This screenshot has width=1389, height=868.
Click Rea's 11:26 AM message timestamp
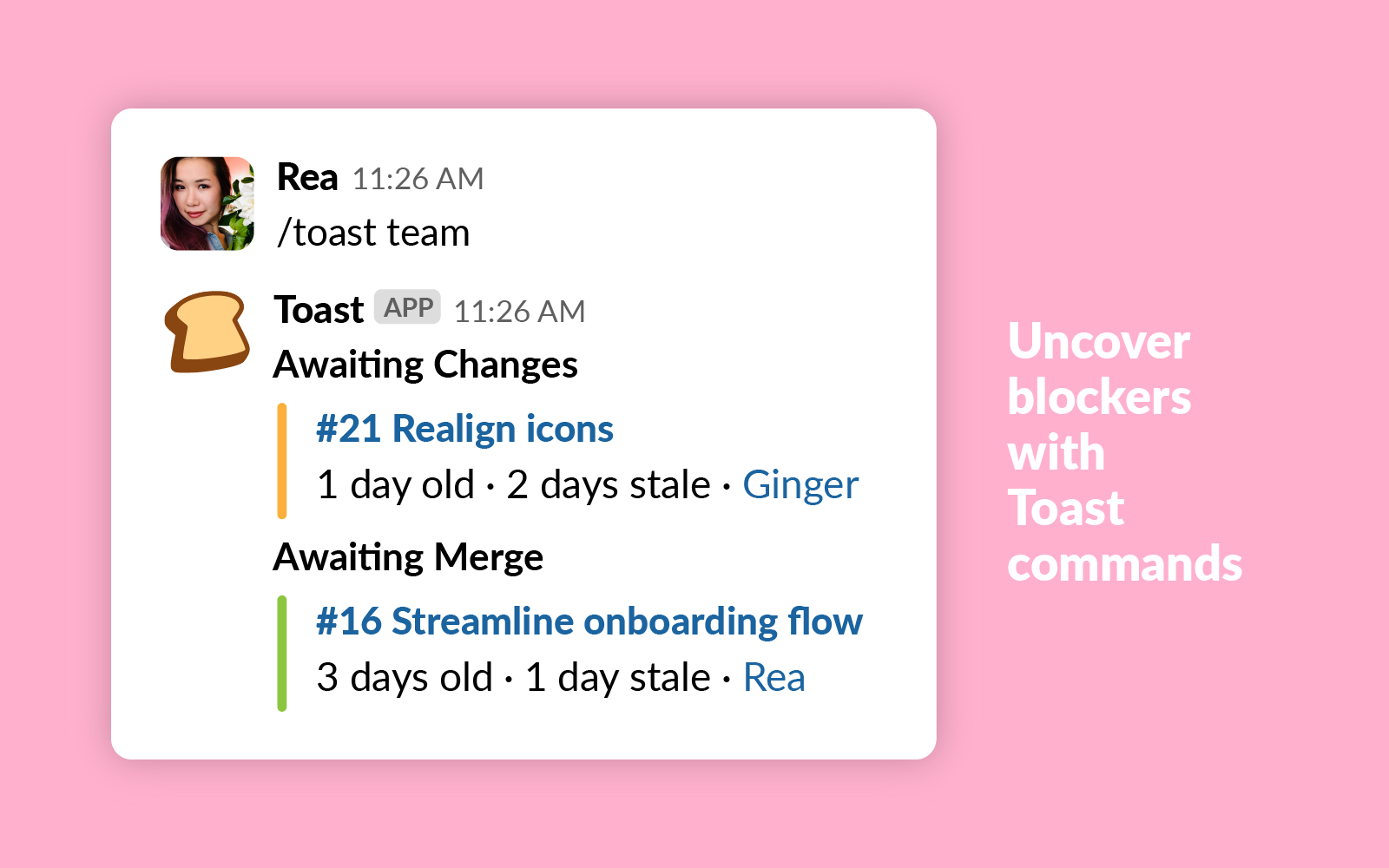pos(418,179)
